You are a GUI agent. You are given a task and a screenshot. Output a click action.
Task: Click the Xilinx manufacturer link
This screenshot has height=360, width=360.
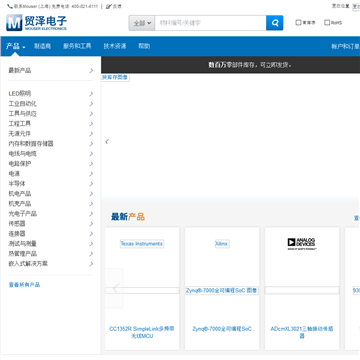click(222, 244)
